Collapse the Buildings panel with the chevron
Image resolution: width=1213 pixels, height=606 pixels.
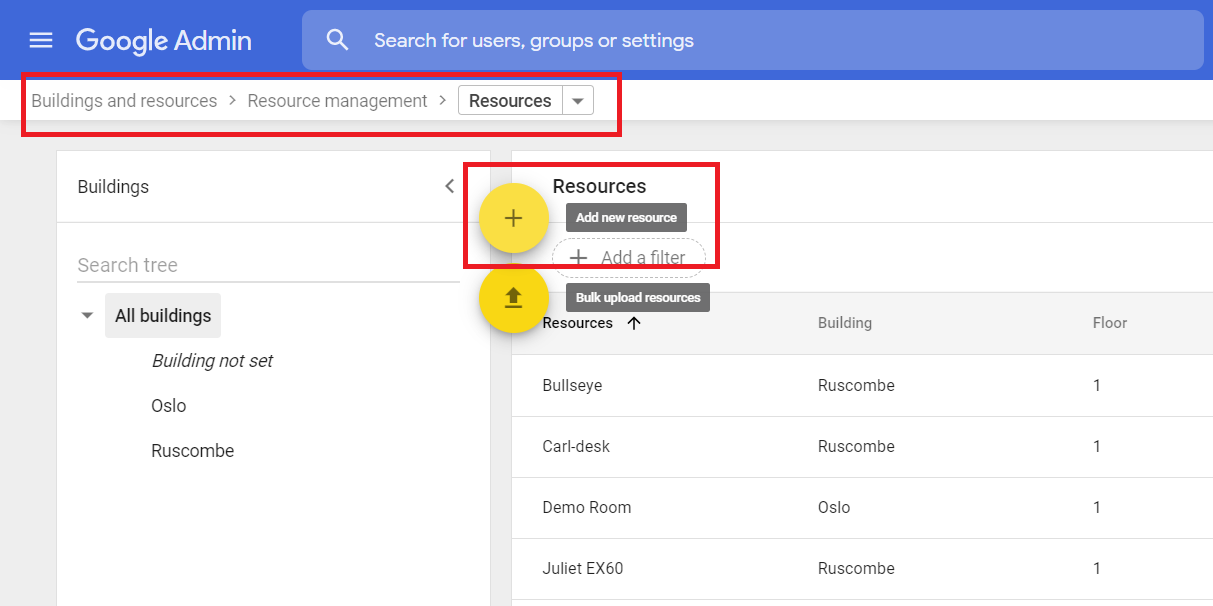[449, 186]
